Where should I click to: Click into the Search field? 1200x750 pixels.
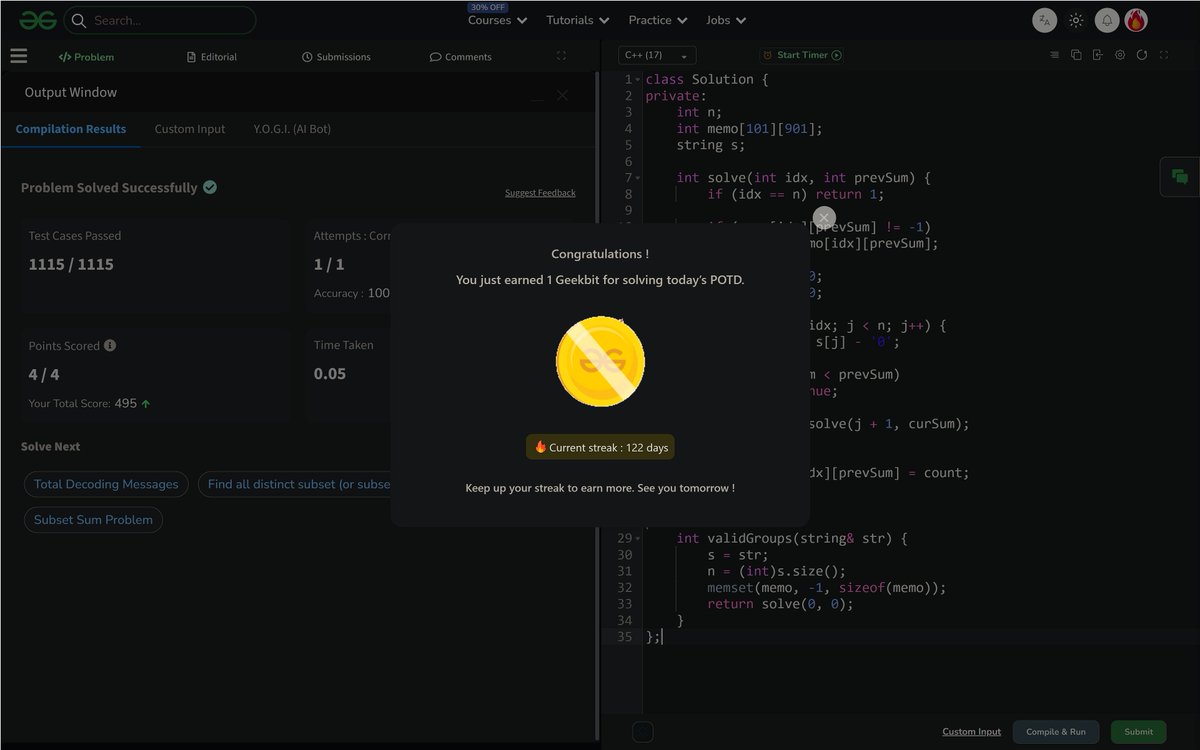160,20
